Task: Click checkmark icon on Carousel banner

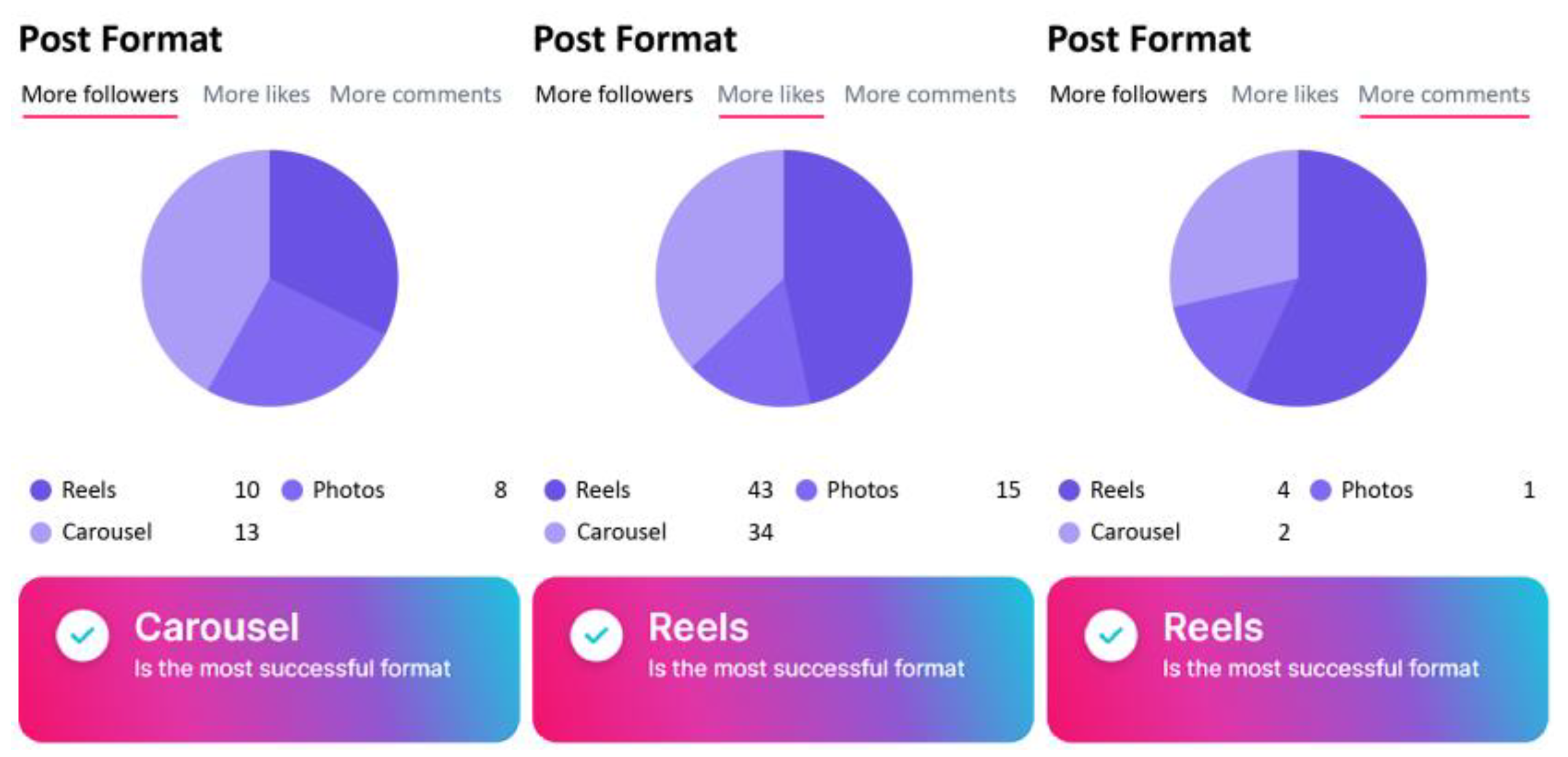Action: click(82, 635)
